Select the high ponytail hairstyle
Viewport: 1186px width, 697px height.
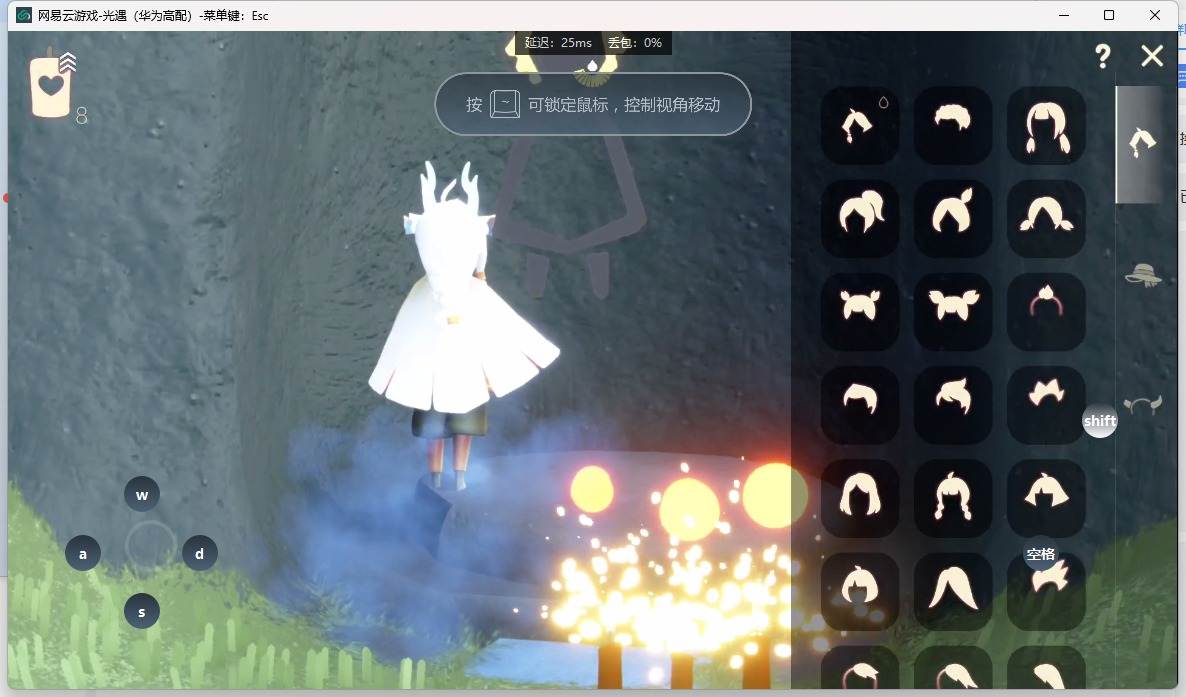(859, 219)
